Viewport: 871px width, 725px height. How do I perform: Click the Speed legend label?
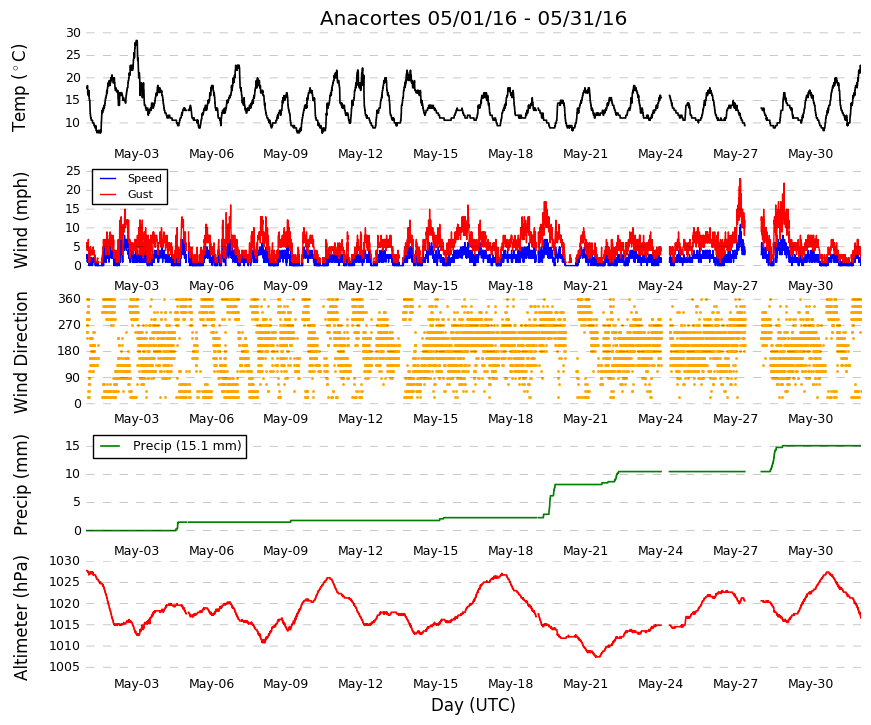(x=144, y=178)
